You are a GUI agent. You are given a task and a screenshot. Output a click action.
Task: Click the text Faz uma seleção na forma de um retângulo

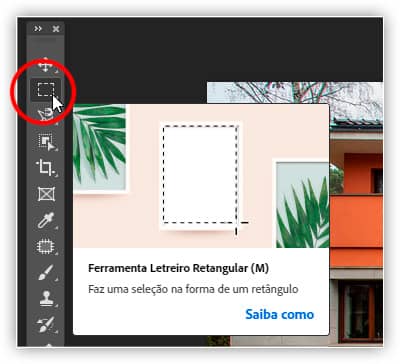click(x=193, y=289)
